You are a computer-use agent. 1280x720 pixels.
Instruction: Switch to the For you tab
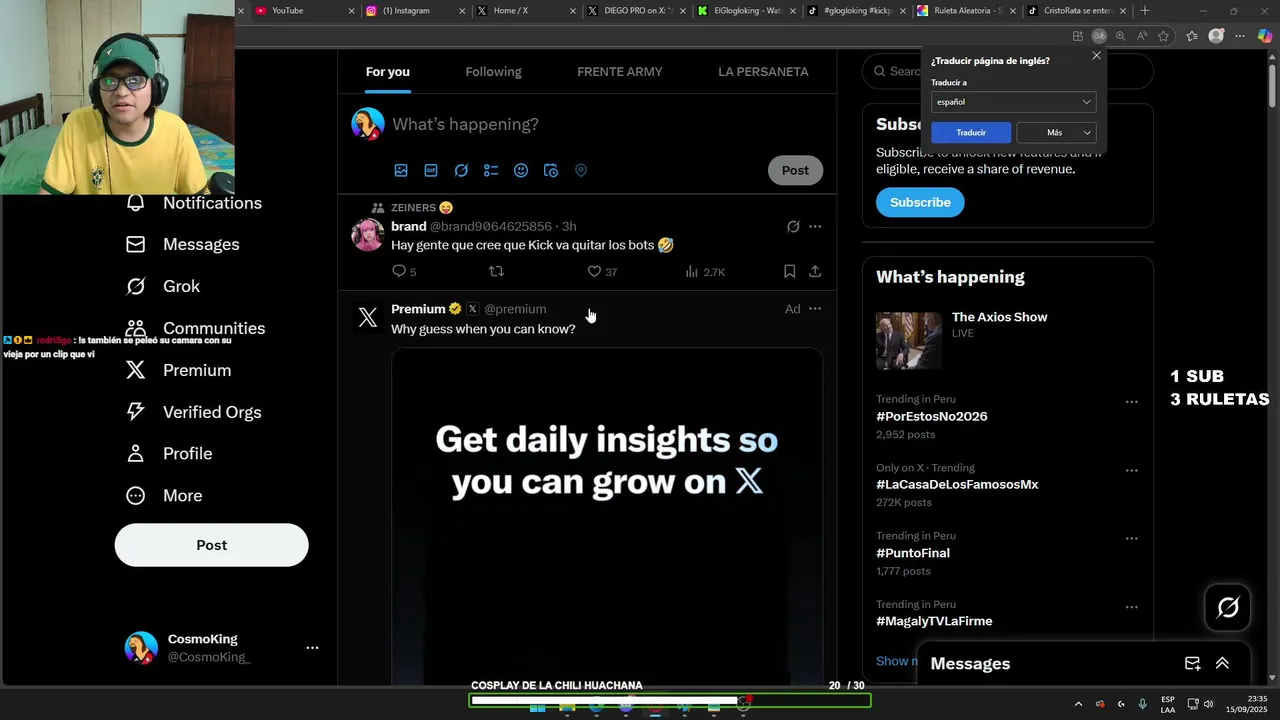coord(387,72)
